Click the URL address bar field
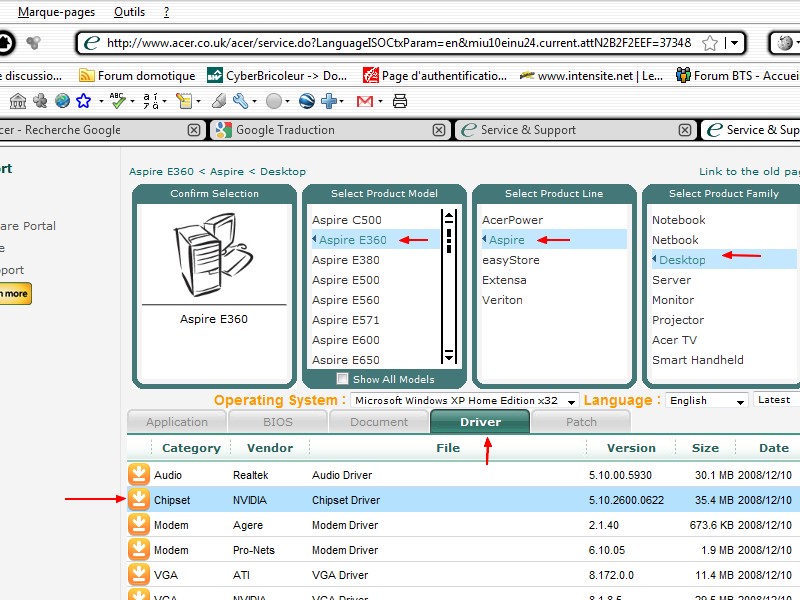The width and height of the screenshot is (800, 600). click(399, 43)
